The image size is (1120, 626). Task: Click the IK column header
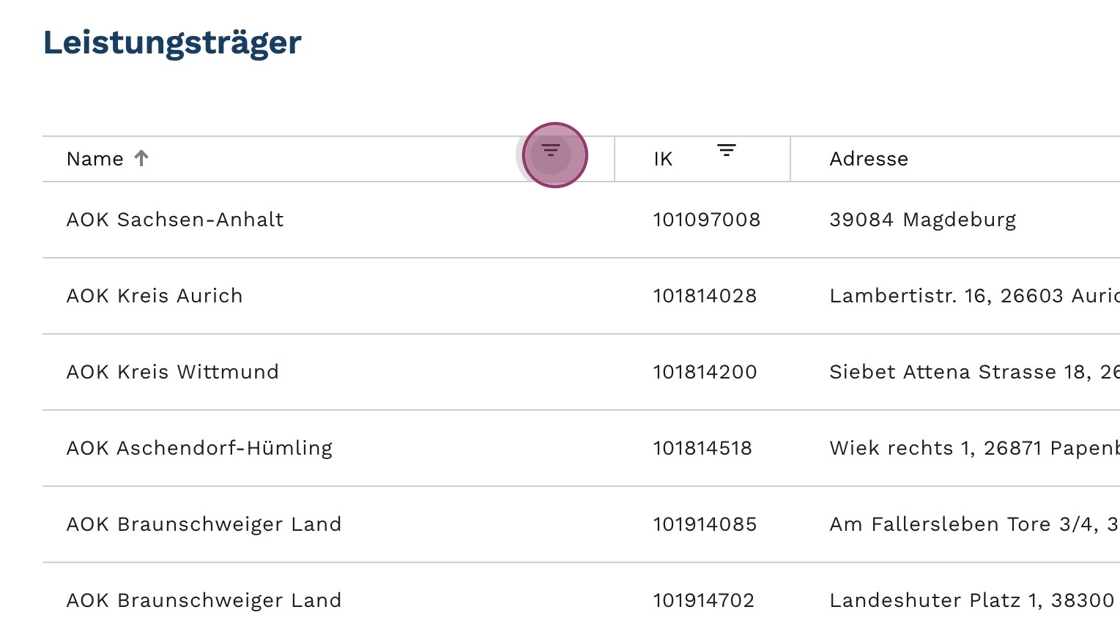(x=663, y=159)
